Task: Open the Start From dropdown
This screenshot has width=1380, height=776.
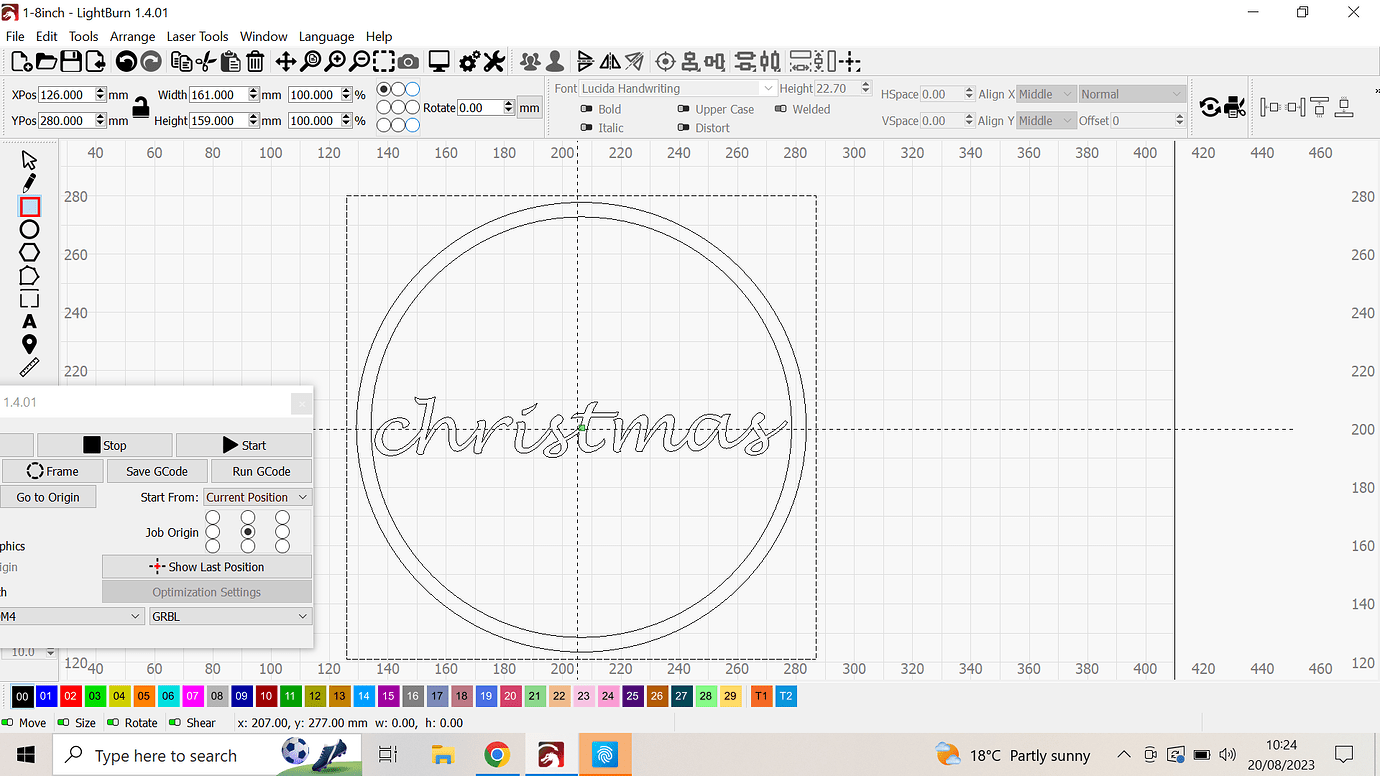Action: click(257, 496)
